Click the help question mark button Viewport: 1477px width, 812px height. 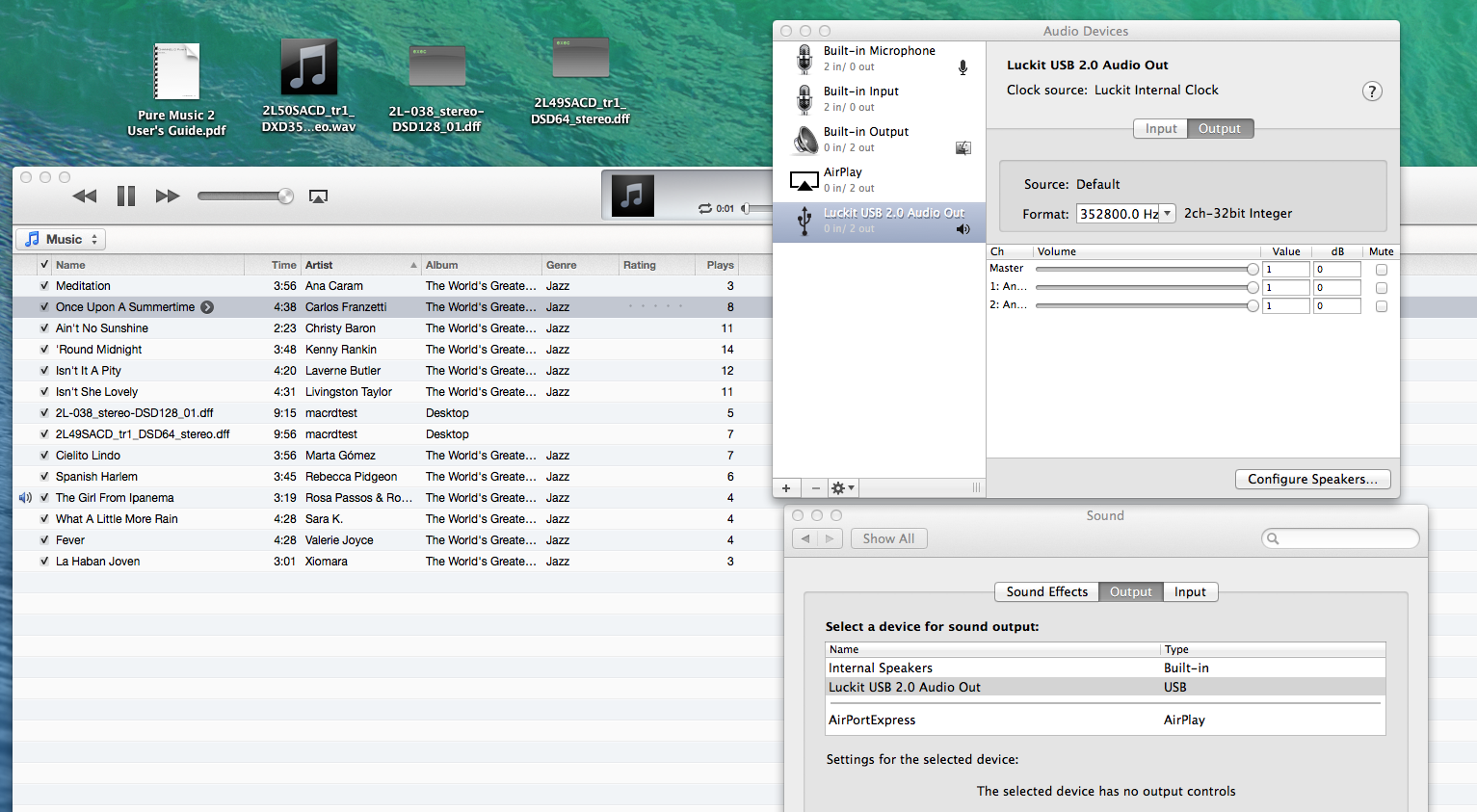(1372, 92)
